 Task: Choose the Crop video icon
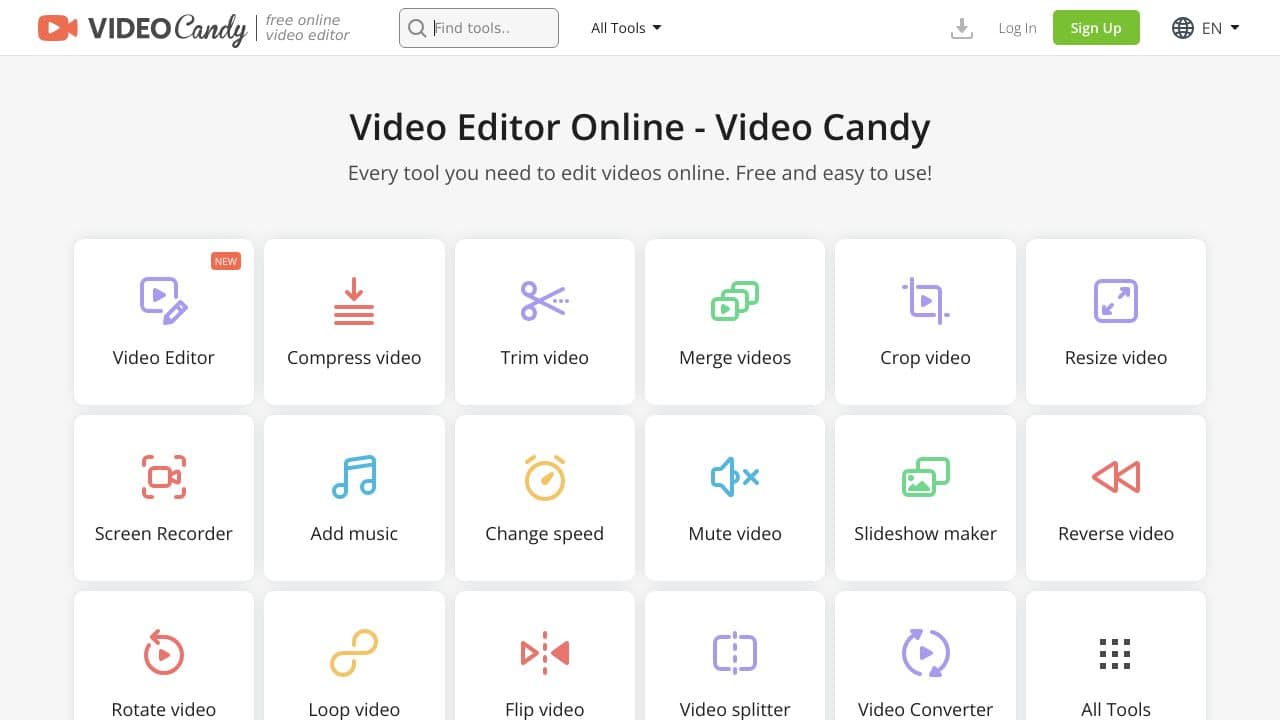pyautogui.click(x=926, y=300)
